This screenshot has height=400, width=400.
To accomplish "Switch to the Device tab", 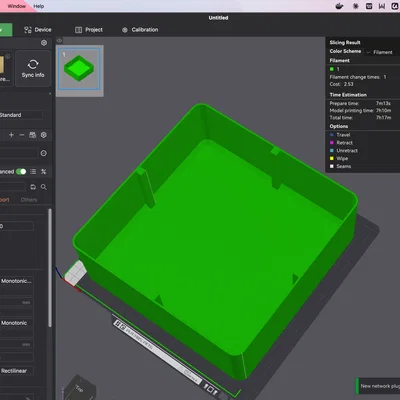I will 38,30.
